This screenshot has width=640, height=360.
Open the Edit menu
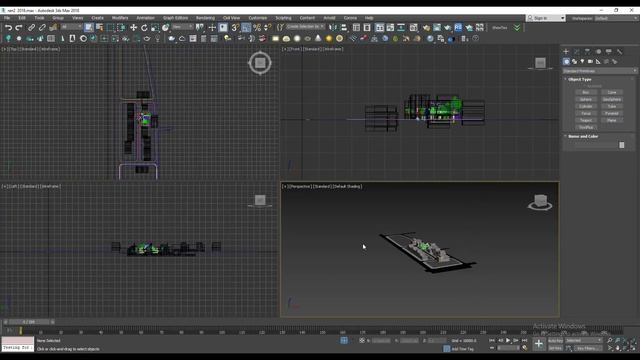(22, 18)
